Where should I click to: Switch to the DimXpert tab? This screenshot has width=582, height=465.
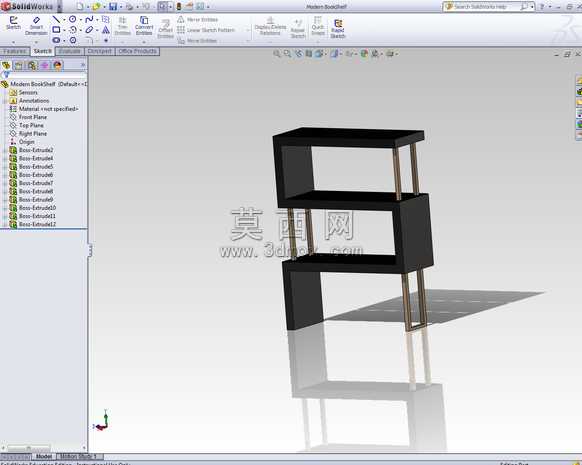(x=99, y=51)
